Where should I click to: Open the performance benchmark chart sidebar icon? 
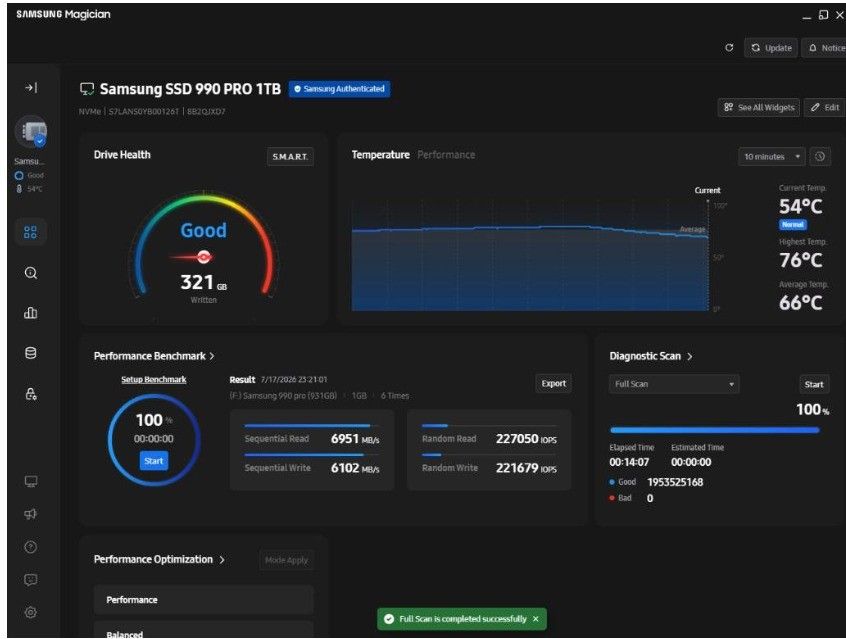31,313
